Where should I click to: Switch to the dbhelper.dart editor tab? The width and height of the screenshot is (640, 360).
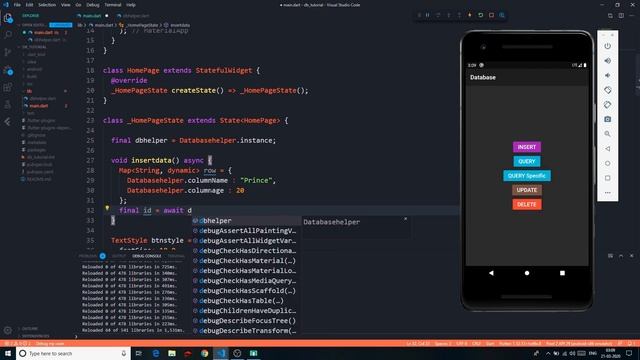(133, 16)
